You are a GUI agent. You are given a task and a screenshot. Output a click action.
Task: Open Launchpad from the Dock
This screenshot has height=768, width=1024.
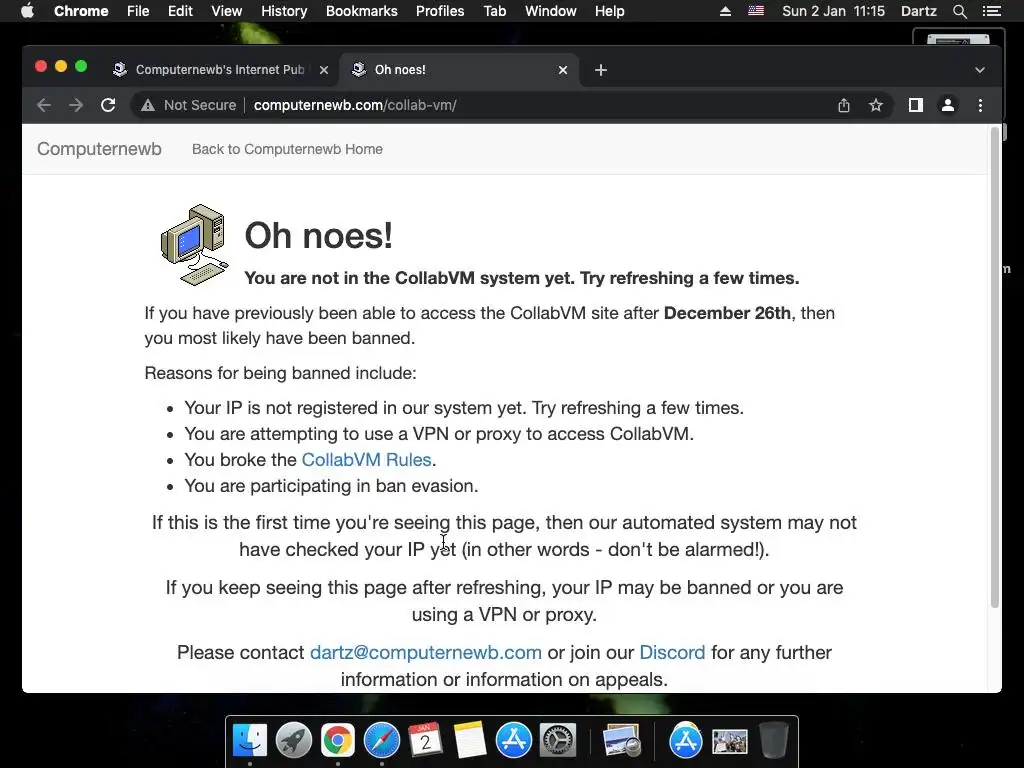[294, 741]
